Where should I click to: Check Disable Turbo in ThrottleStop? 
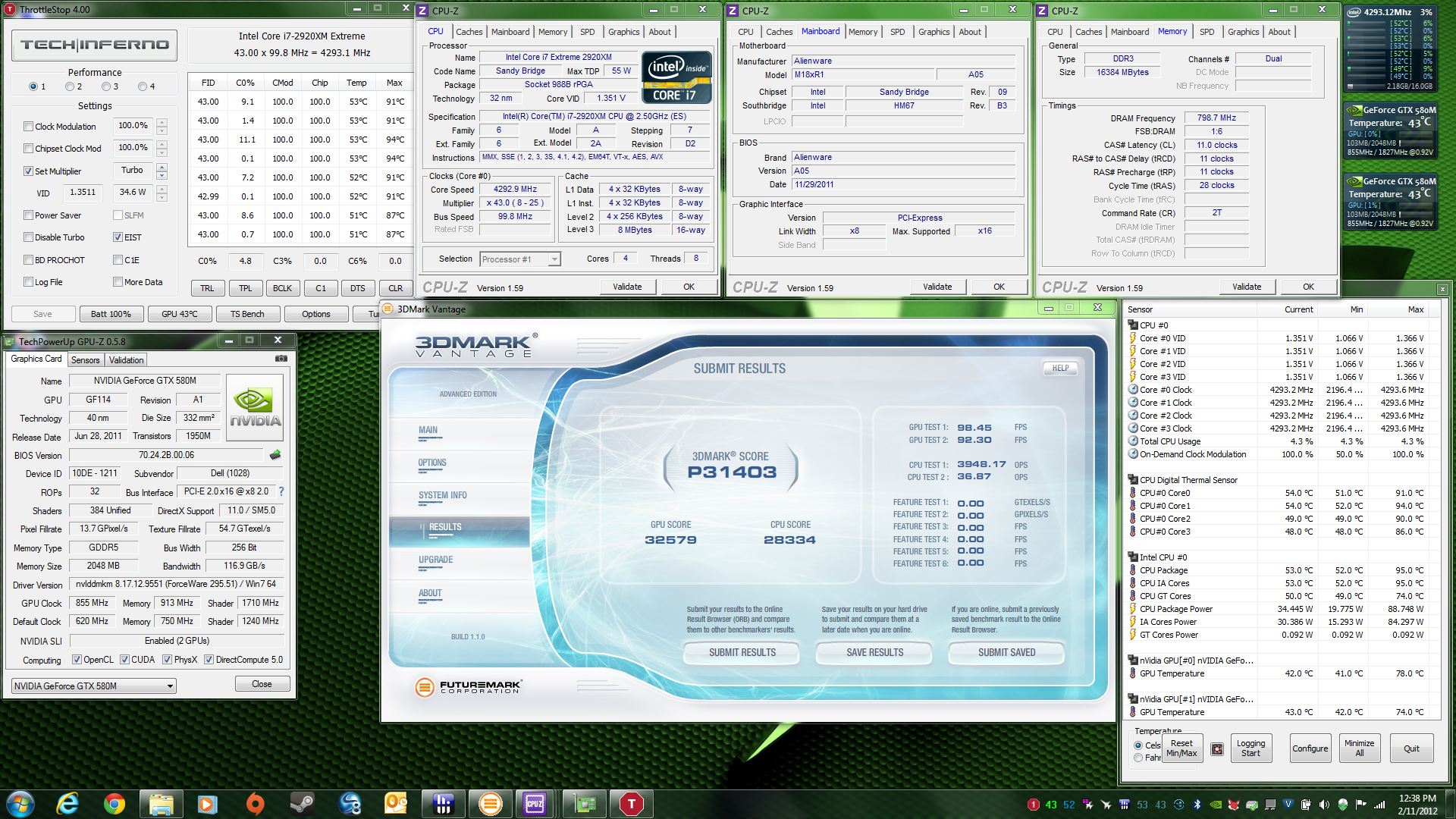tap(28, 237)
